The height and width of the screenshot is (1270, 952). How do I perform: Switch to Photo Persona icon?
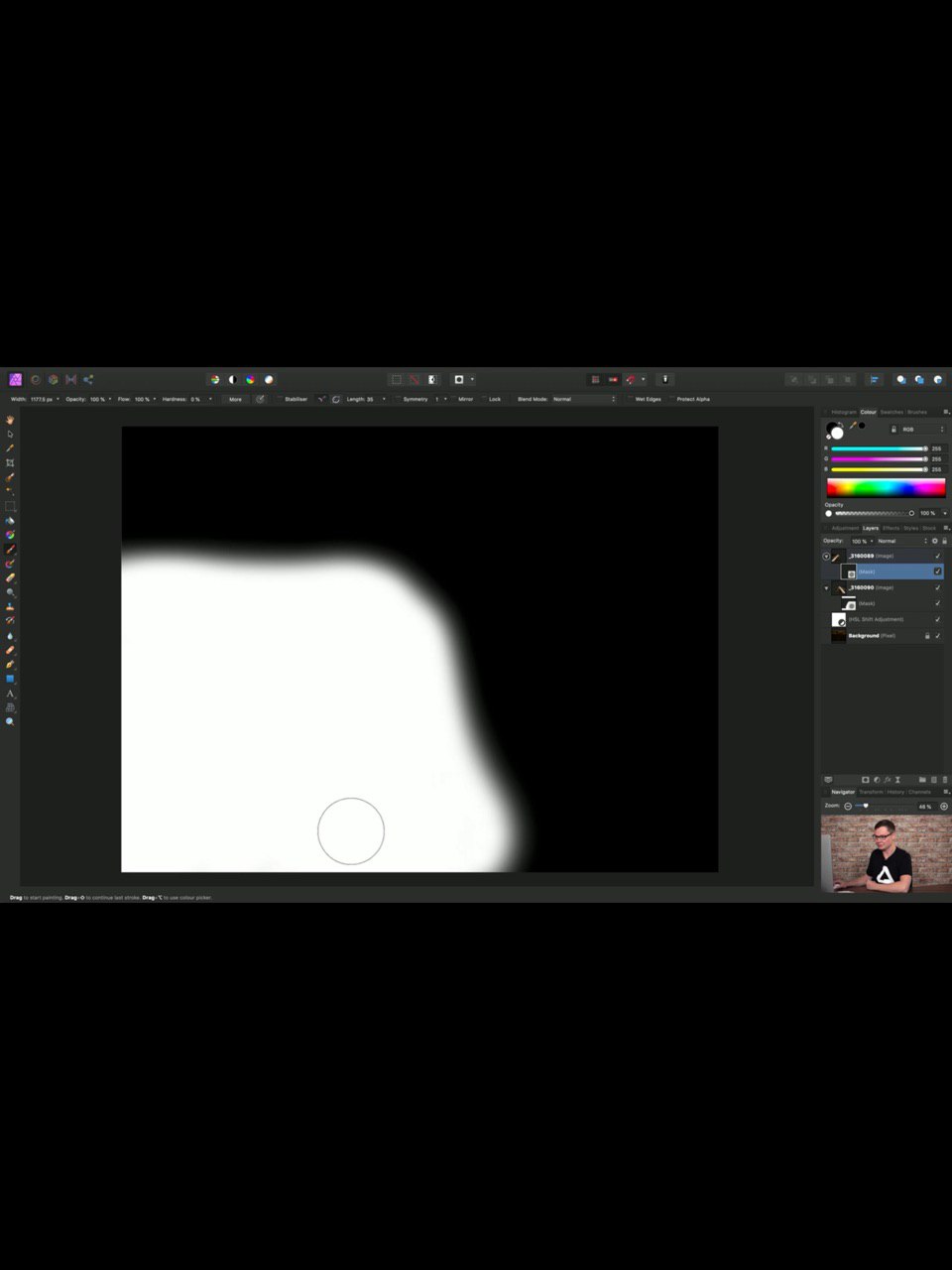tap(16, 379)
